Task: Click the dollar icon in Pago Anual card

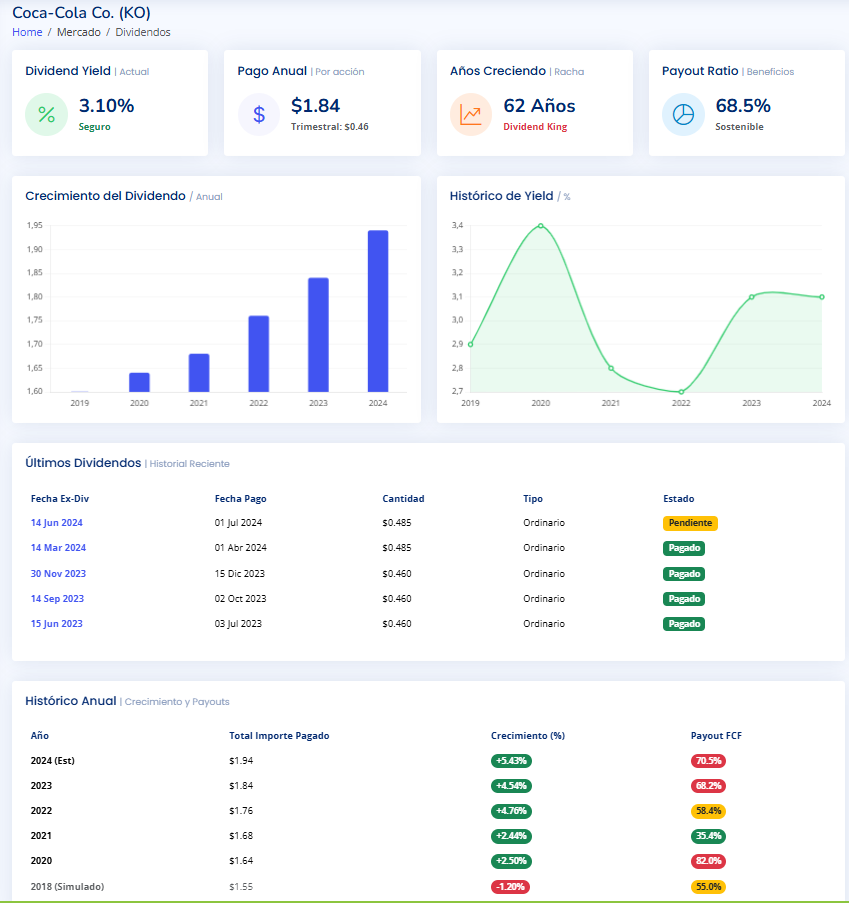Action: [259, 115]
